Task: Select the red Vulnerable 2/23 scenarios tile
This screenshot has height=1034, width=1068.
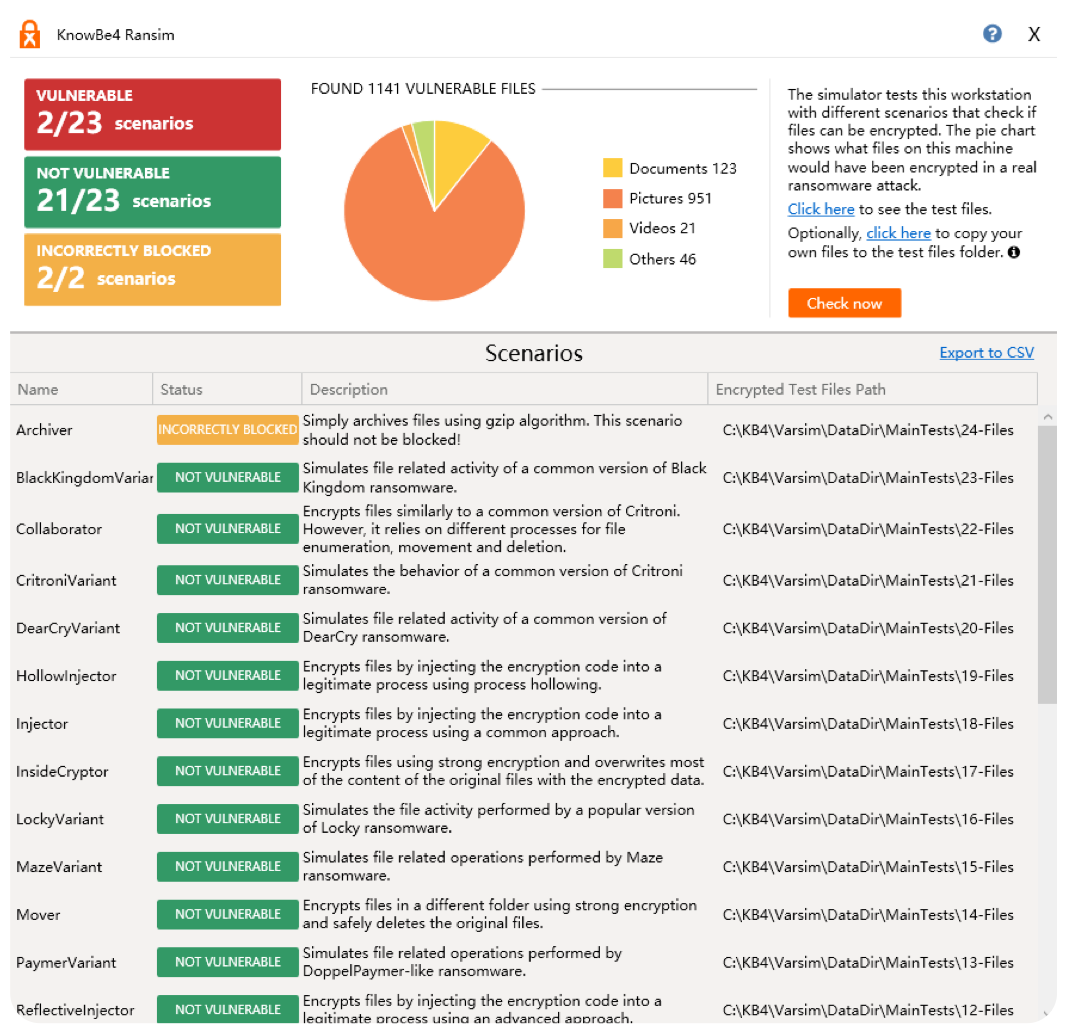Action: [153, 114]
